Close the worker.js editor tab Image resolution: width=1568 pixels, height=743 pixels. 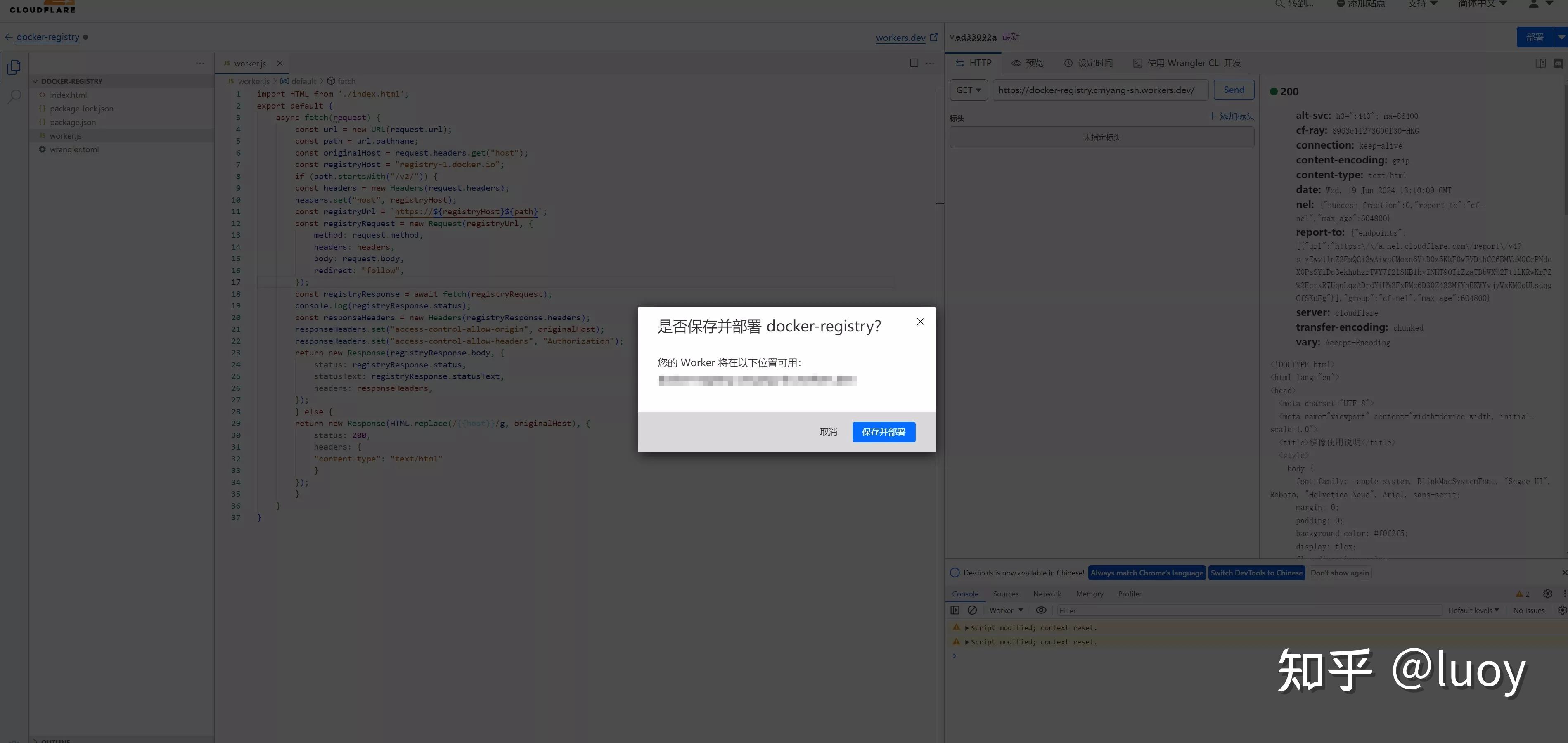coord(280,63)
